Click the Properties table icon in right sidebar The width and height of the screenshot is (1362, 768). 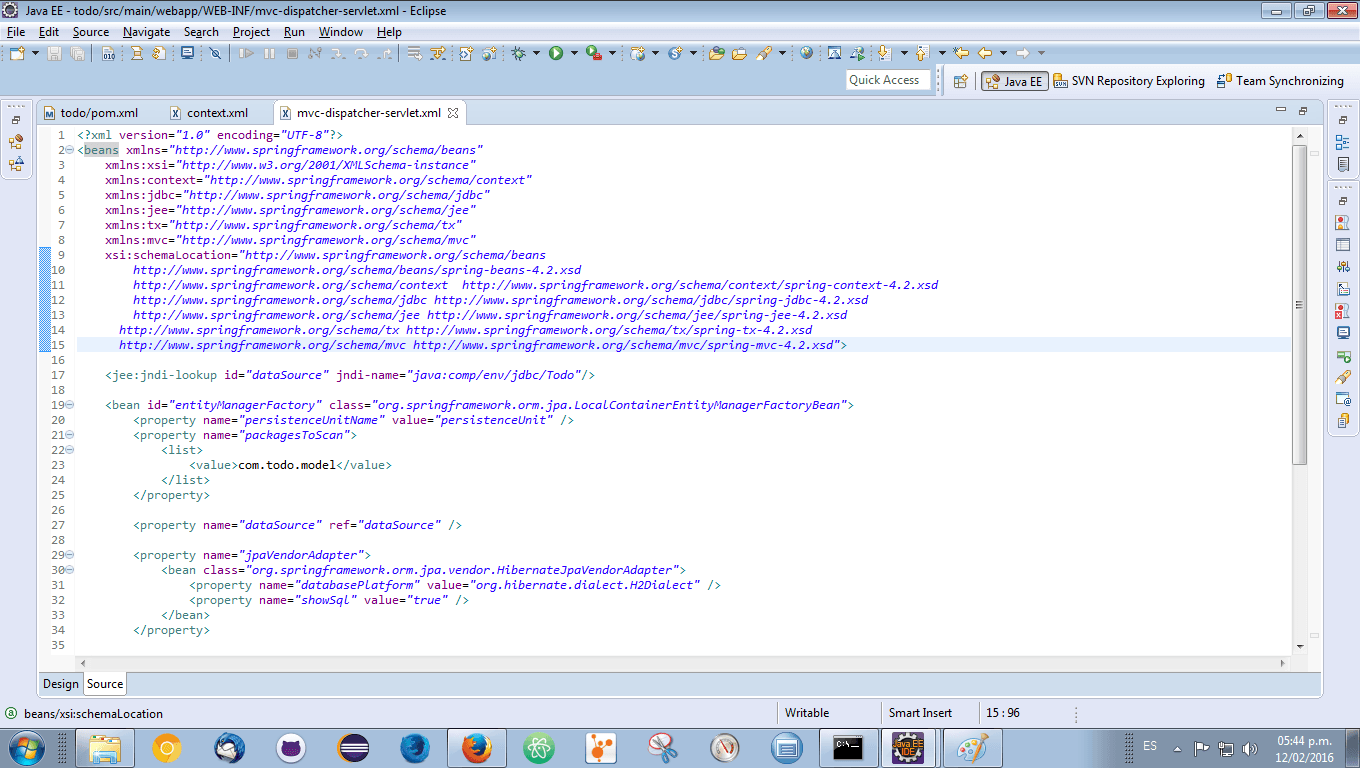(x=1343, y=245)
